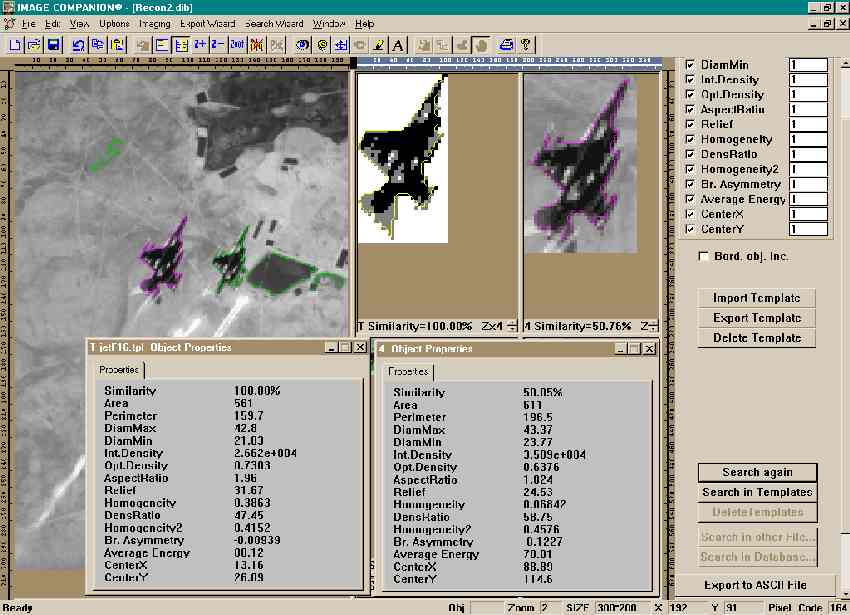The image size is (850, 615).
Task: Click the New document toolbar icon
Action: pyautogui.click(x=15, y=44)
